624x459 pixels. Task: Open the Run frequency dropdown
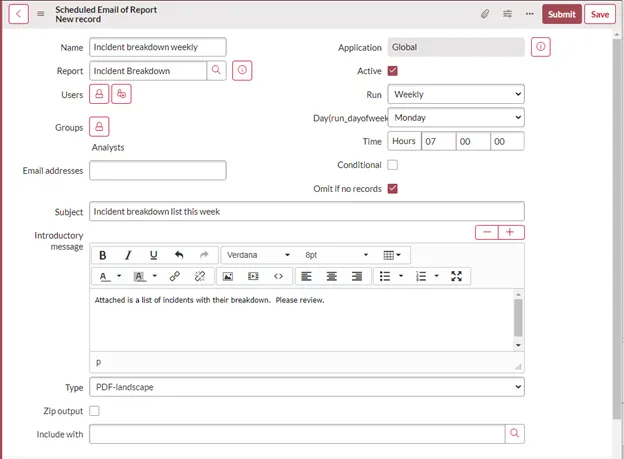pyautogui.click(x=456, y=94)
